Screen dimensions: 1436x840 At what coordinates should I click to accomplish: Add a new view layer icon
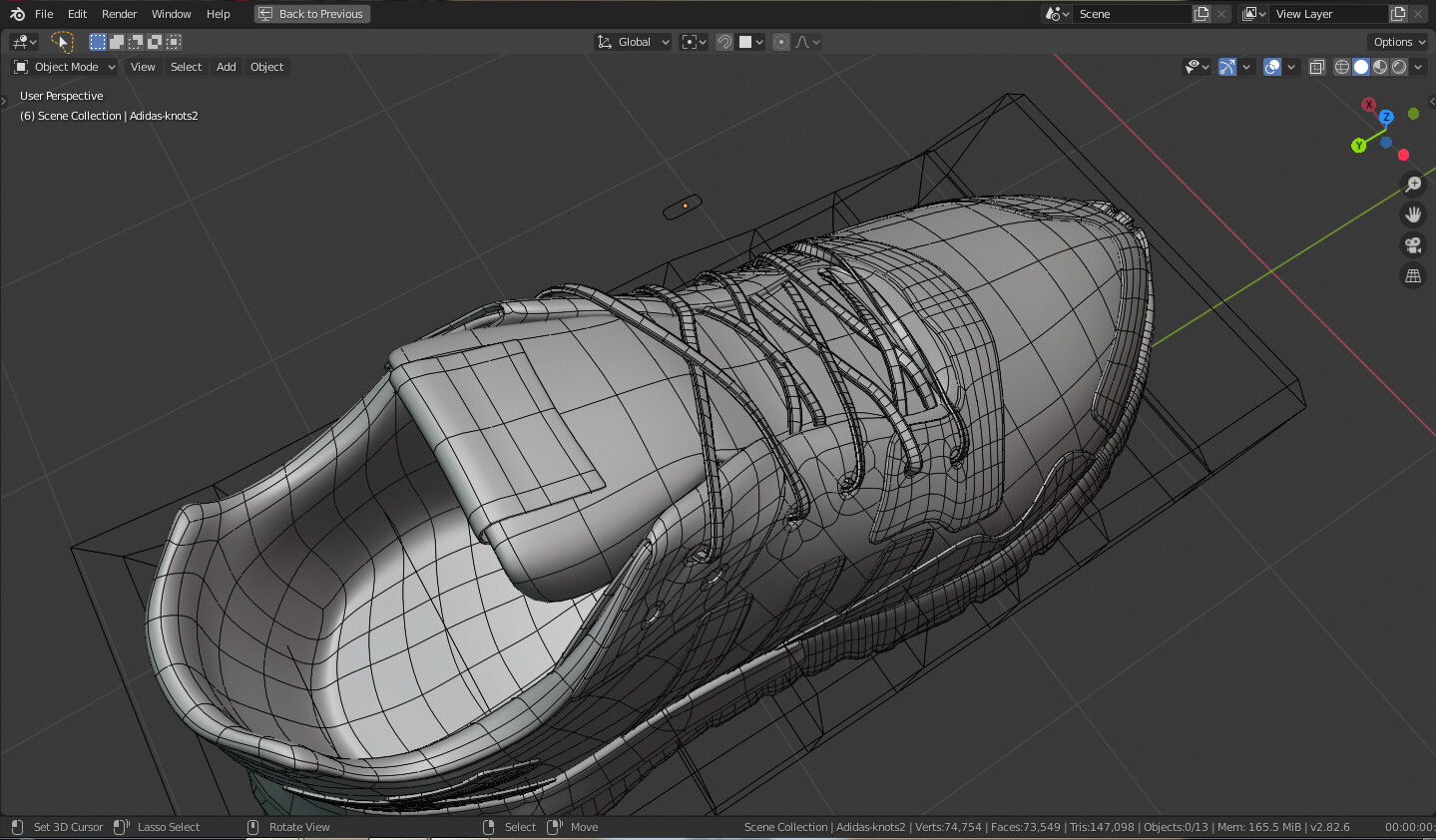[x=1398, y=14]
